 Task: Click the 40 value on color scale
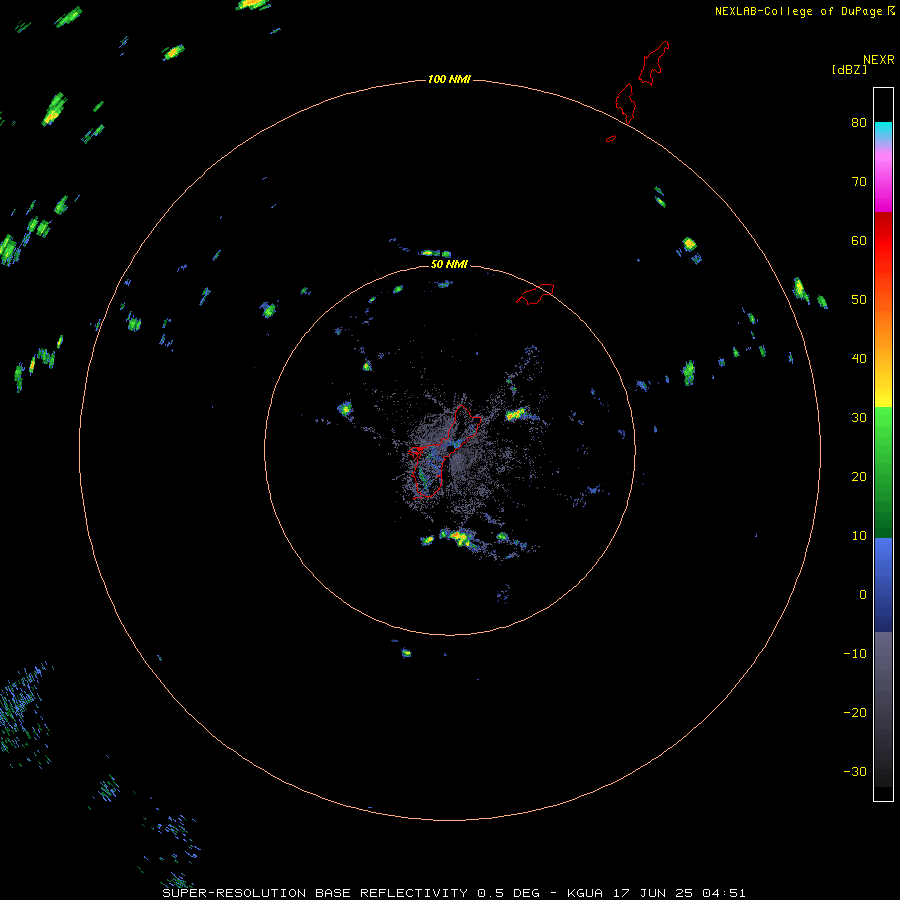[859, 358]
